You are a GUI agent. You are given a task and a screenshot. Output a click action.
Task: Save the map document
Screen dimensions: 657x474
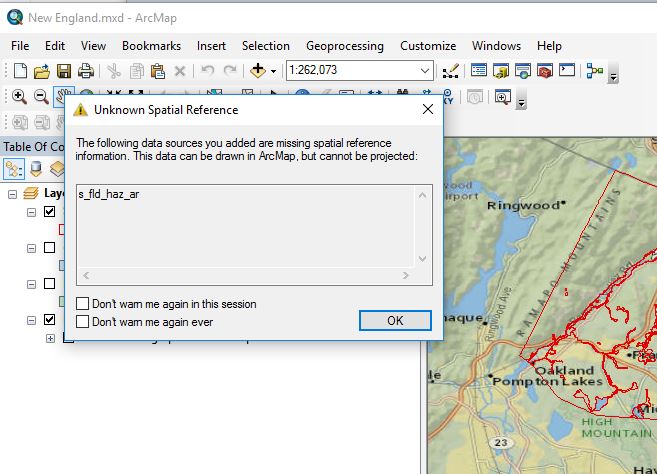(64, 71)
